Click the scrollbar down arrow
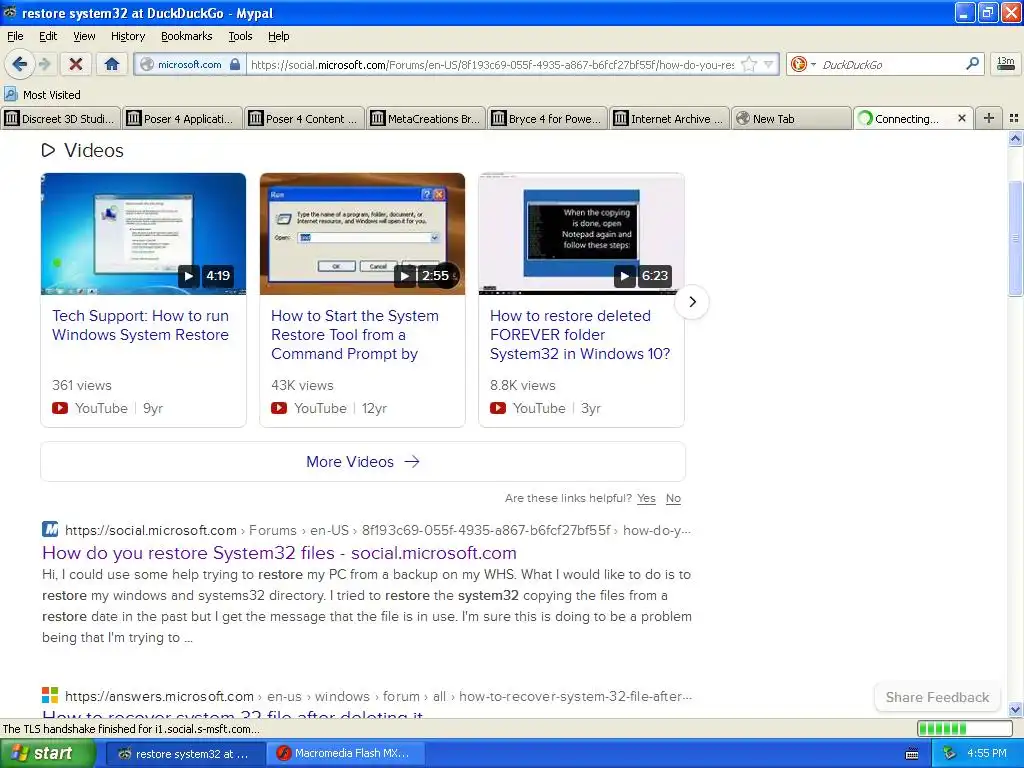 (1016, 709)
